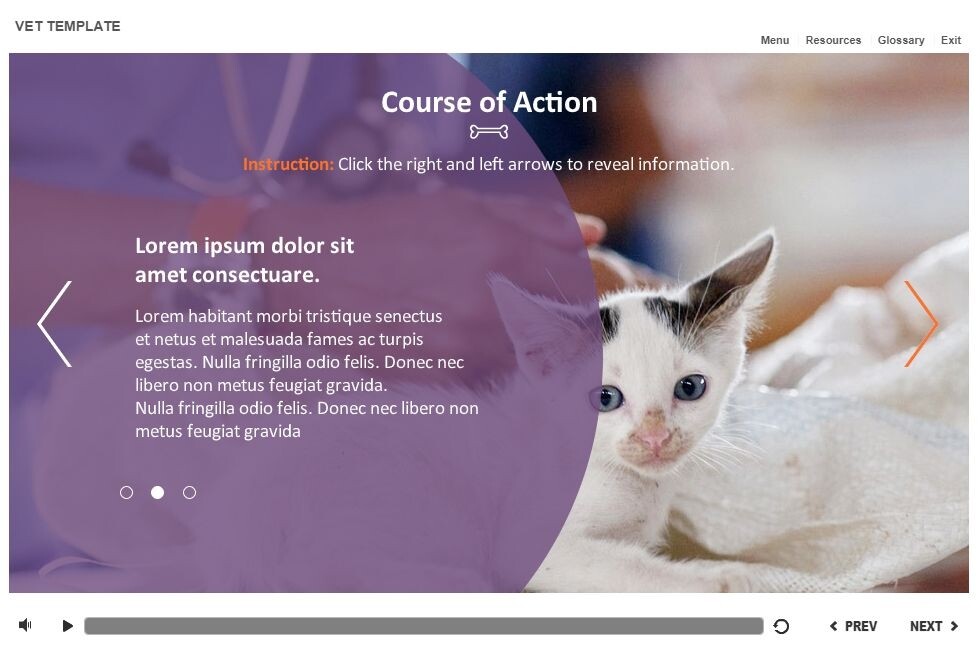Click the gray seekbar progress track

coord(424,625)
